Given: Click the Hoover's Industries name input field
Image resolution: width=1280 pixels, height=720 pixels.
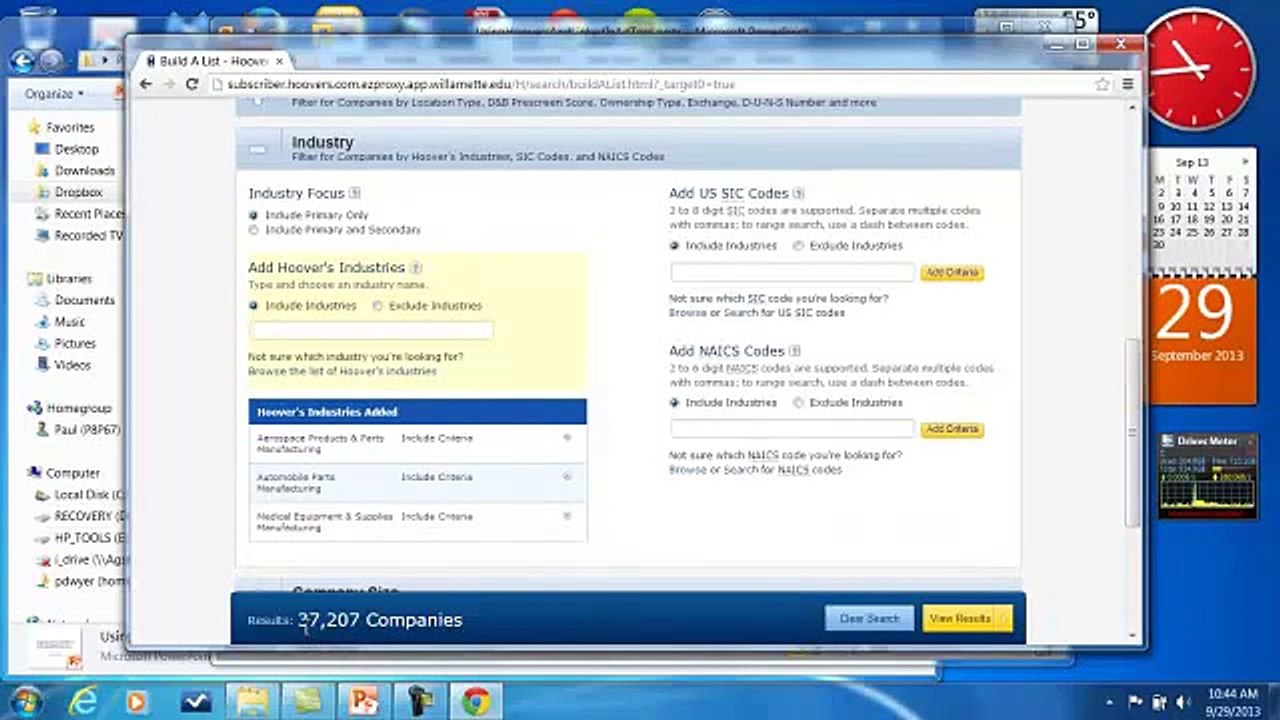Looking at the screenshot, I should pos(371,330).
